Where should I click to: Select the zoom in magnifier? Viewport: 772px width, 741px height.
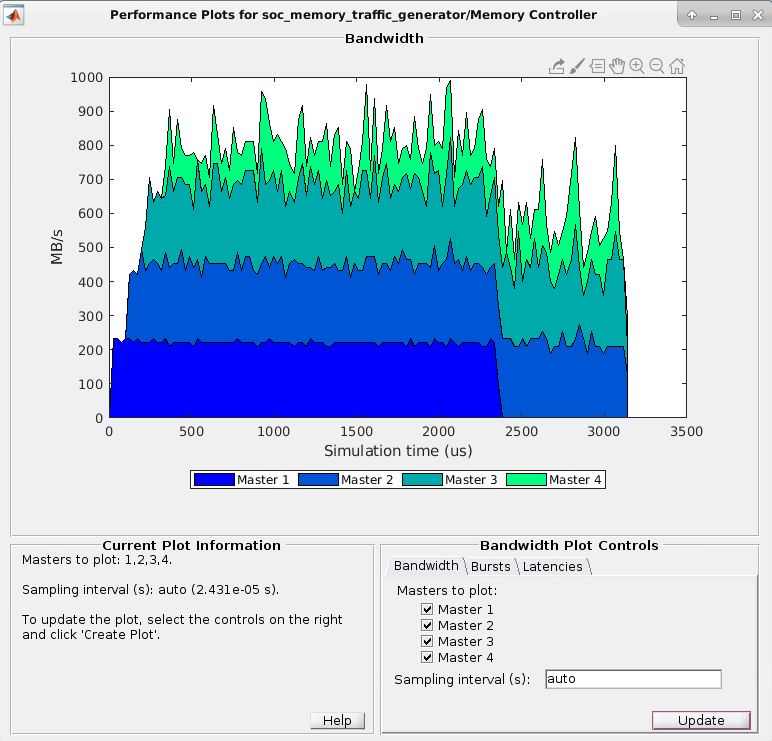click(x=637, y=66)
